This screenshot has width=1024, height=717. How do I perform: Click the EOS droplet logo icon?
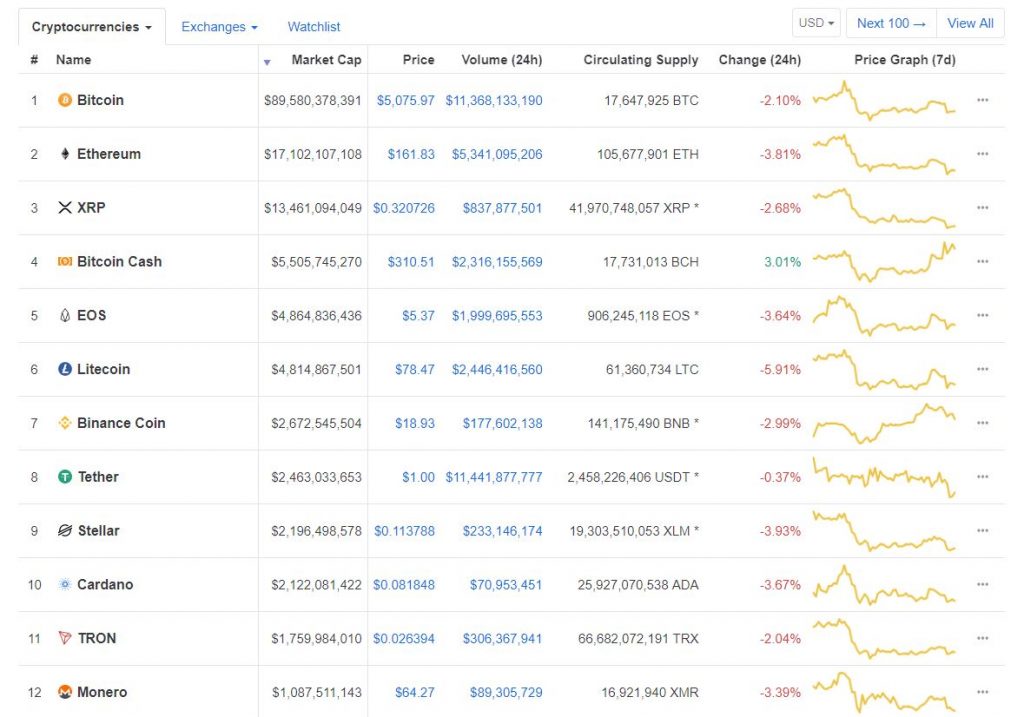pos(63,315)
